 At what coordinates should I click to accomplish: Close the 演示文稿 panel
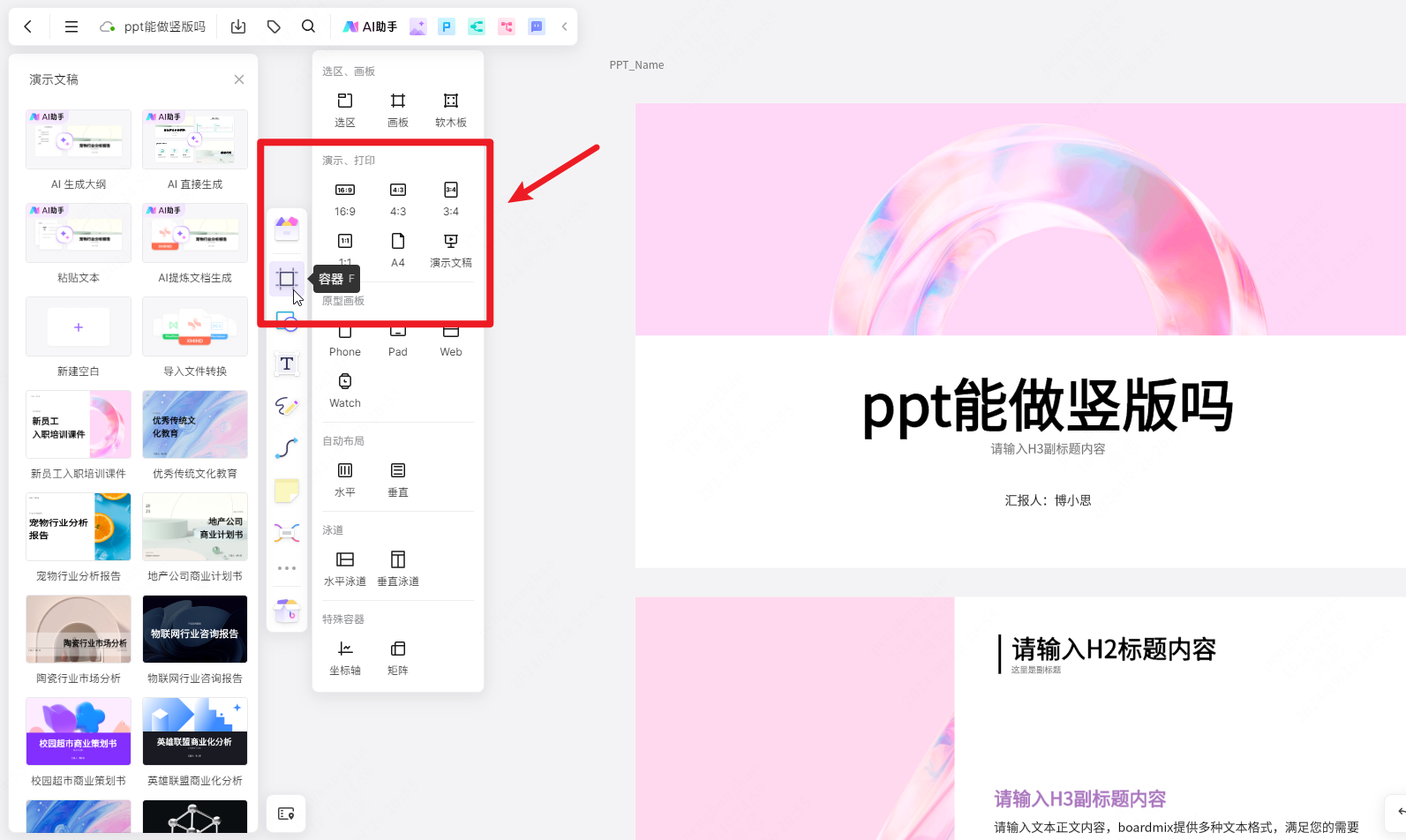tap(239, 79)
